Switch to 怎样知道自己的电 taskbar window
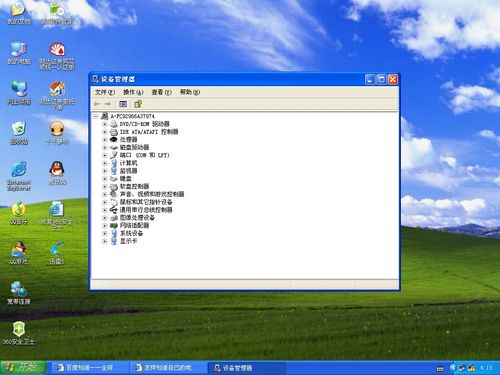500x375 pixels. pos(168,368)
